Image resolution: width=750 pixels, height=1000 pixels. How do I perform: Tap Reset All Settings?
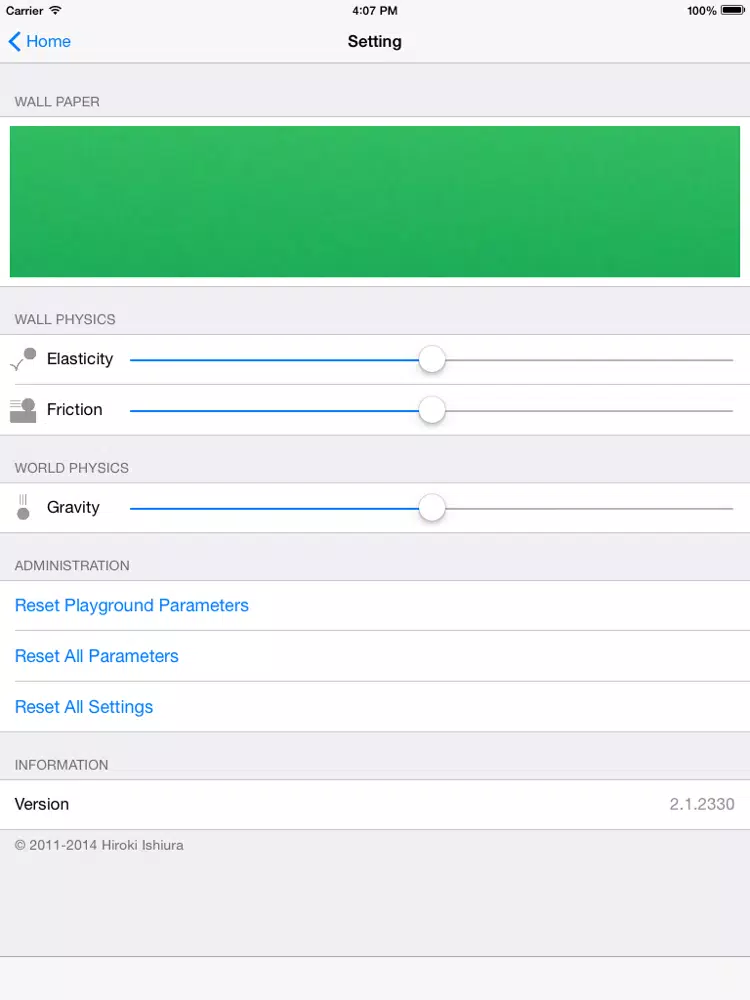tap(84, 707)
